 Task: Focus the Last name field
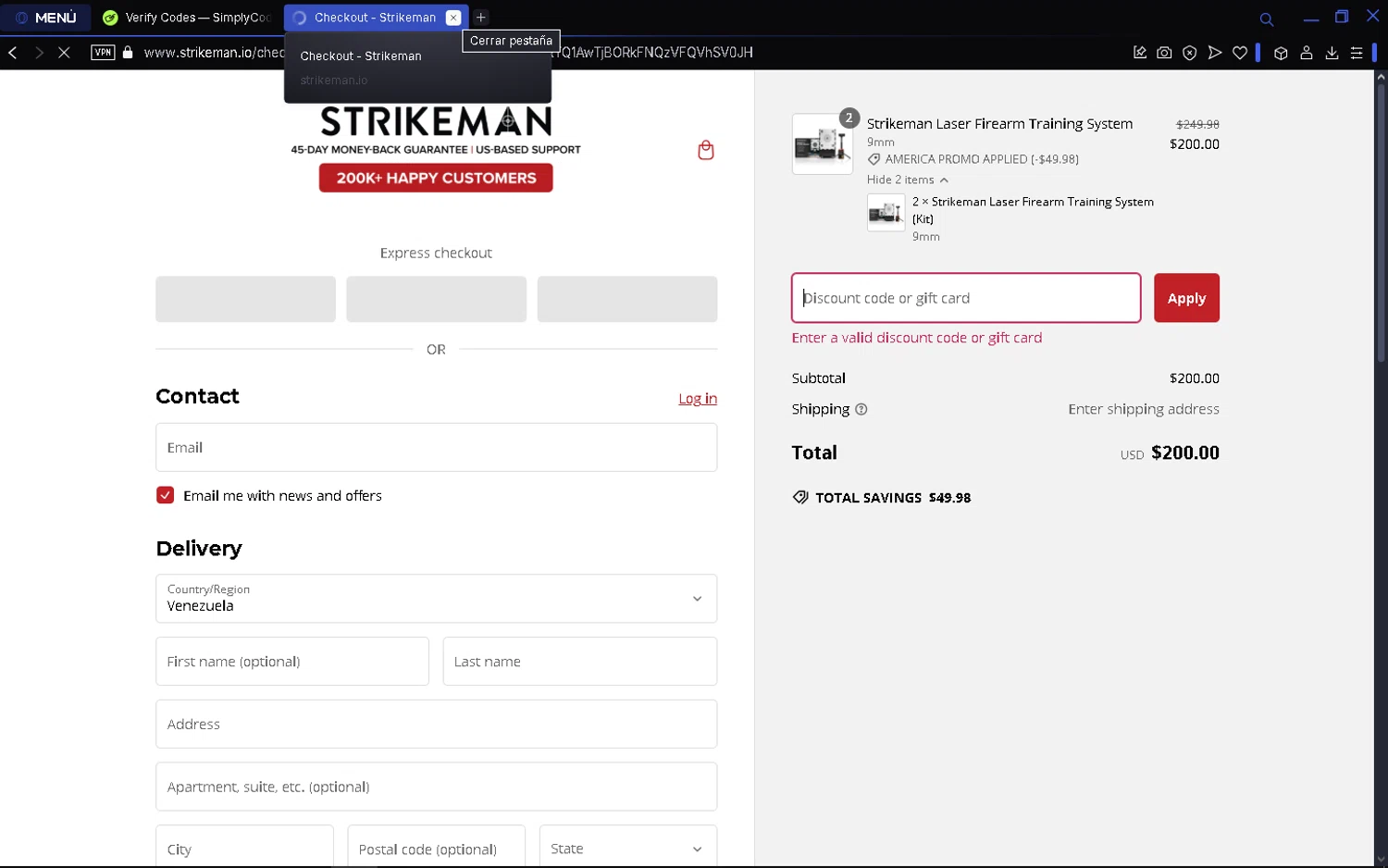(x=580, y=662)
